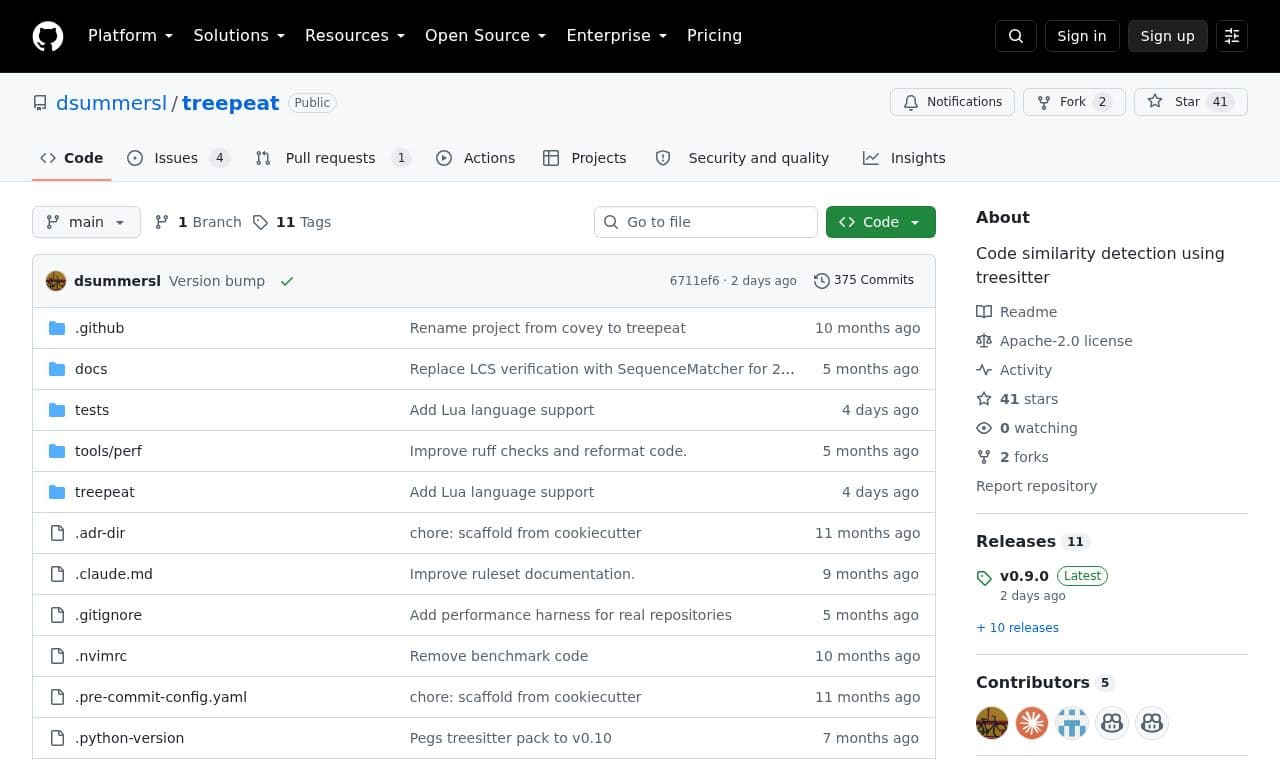Open the .pre-commit-config.yaml file
The width and height of the screenshot is (1280, 760).
pos(161,697)
